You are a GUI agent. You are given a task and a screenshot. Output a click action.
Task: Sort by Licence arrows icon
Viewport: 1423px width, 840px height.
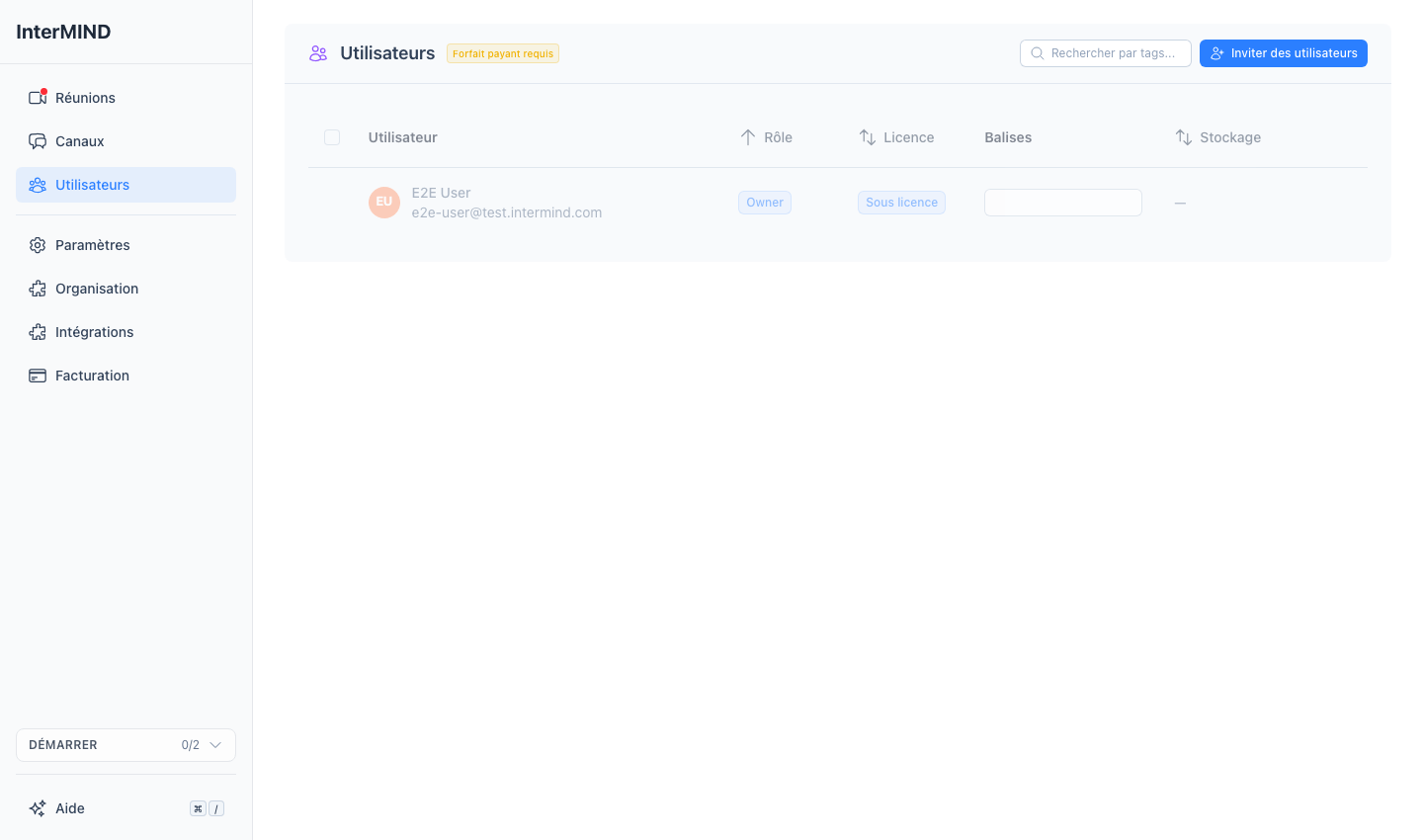[868, 137]
